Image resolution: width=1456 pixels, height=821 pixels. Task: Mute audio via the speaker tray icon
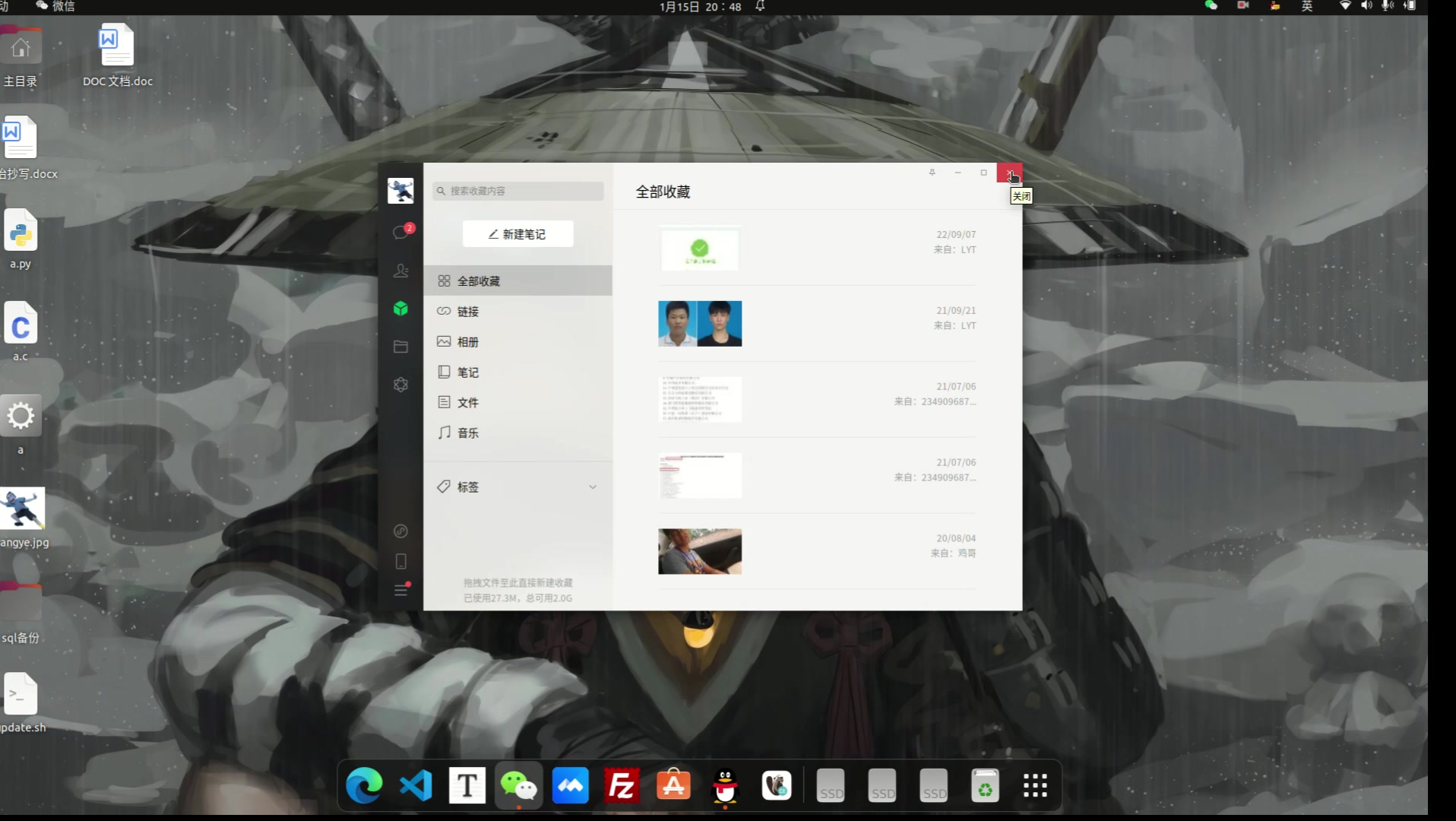click(x=1366, y=6)
